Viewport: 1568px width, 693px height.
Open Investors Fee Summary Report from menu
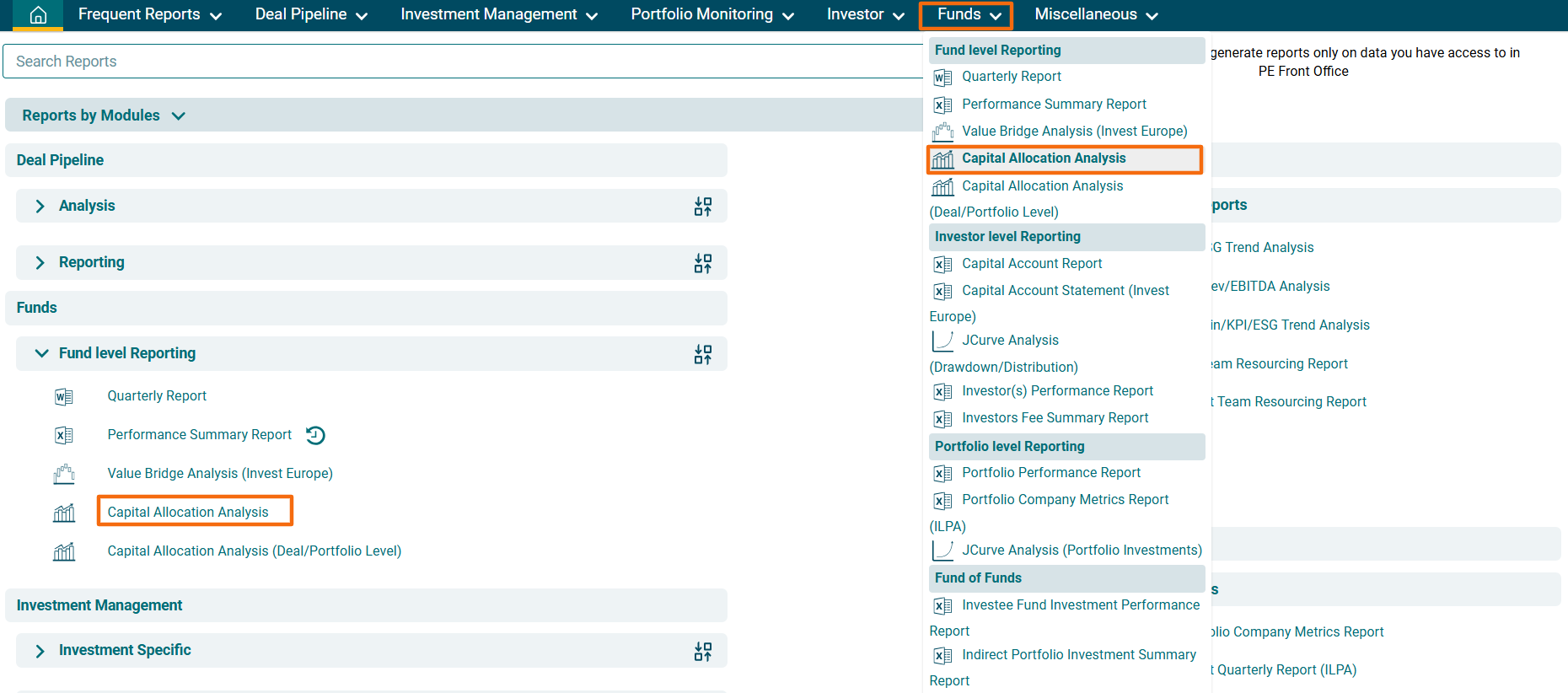coord(1055,418)
